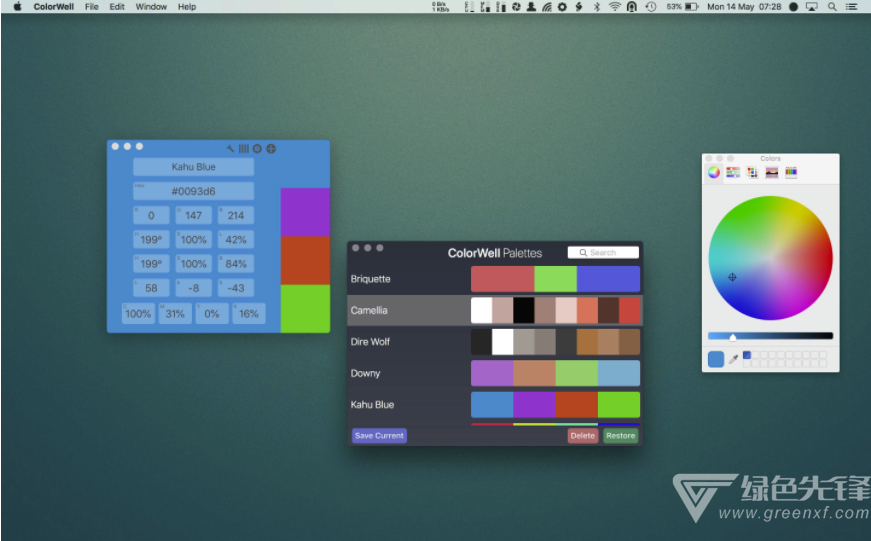Switch to color sliders tab in Colors panel
871x541 pixels.
pos(733,172)
